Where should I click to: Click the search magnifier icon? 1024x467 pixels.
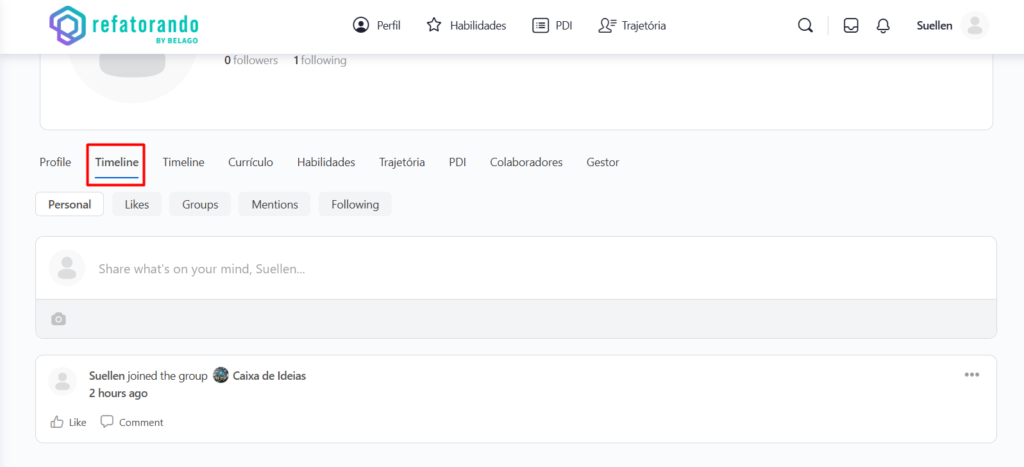[x=805, y=26]
